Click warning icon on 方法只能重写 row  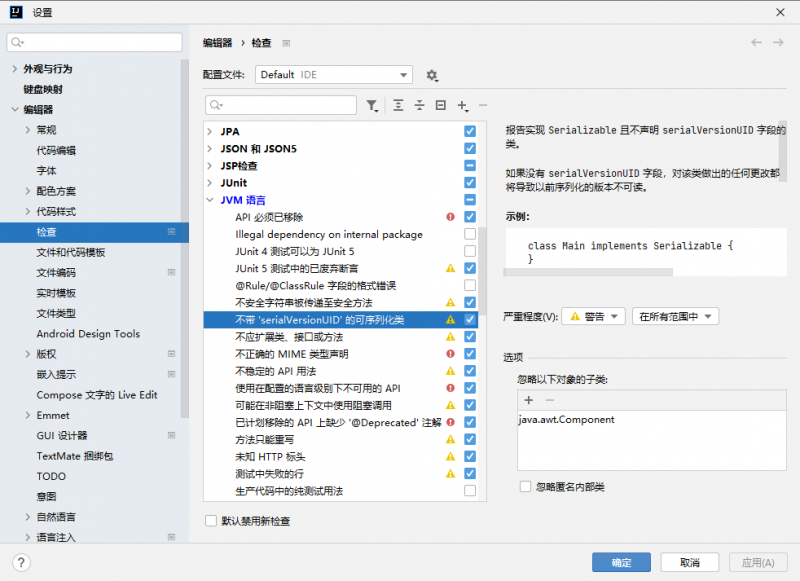(451, 439)
